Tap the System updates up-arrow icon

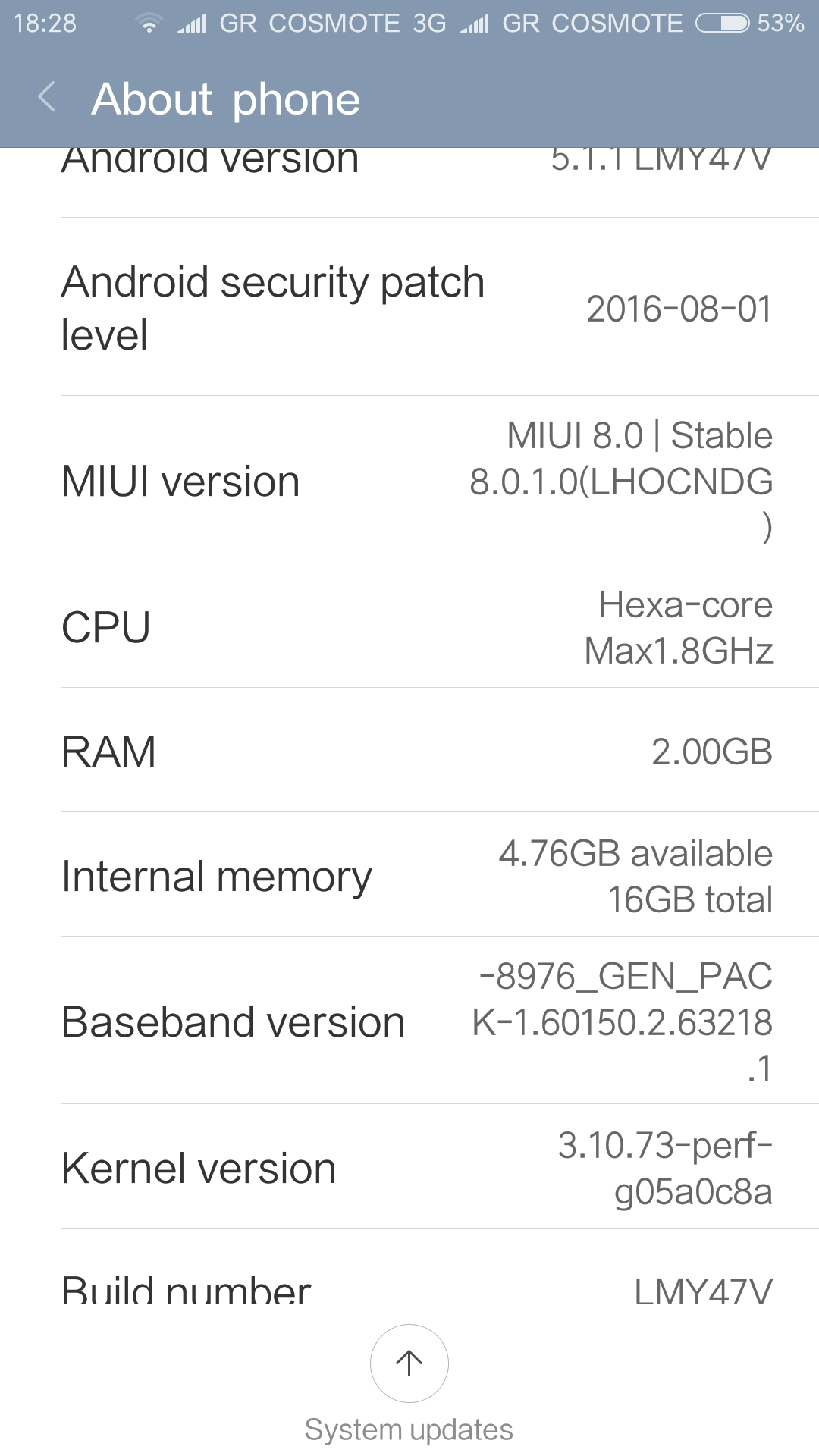[x=409, y=1363]
